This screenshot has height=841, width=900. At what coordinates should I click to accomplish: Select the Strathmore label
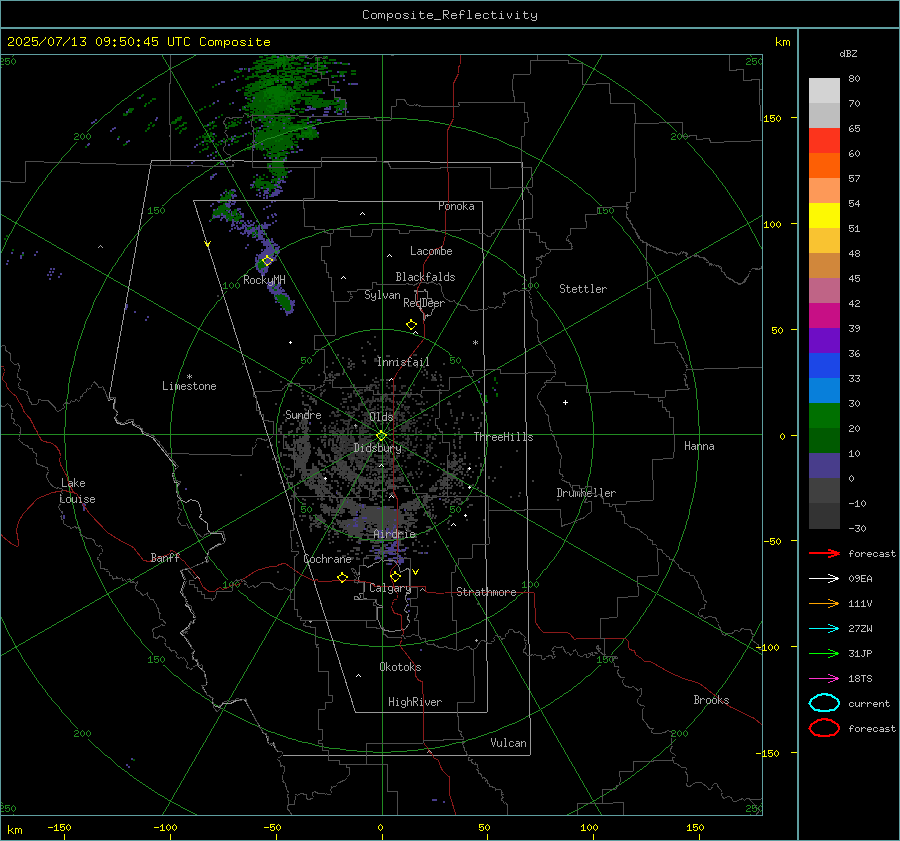tap(486, 592)
